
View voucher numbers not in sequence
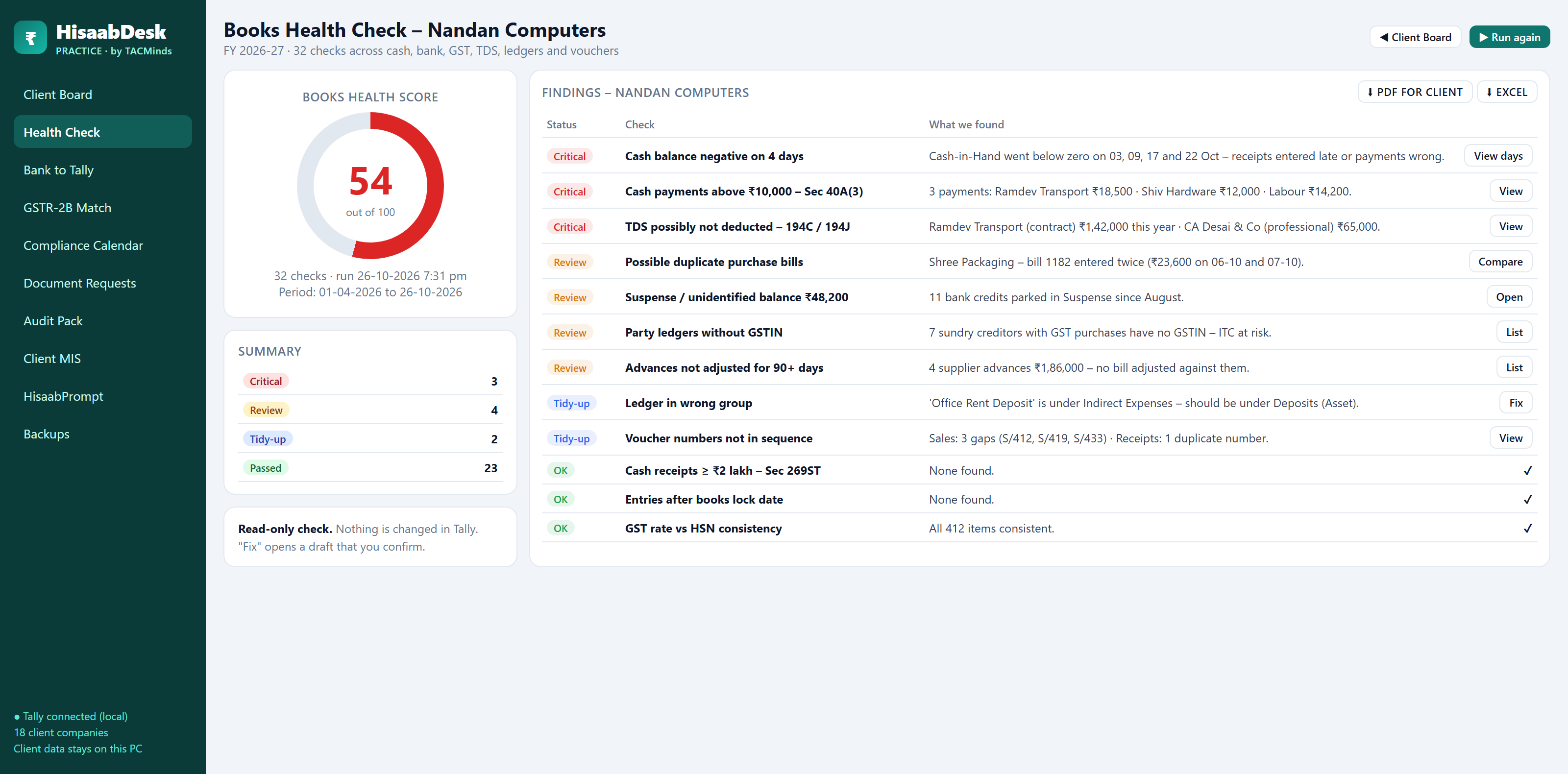click(x=1510, y=438)
